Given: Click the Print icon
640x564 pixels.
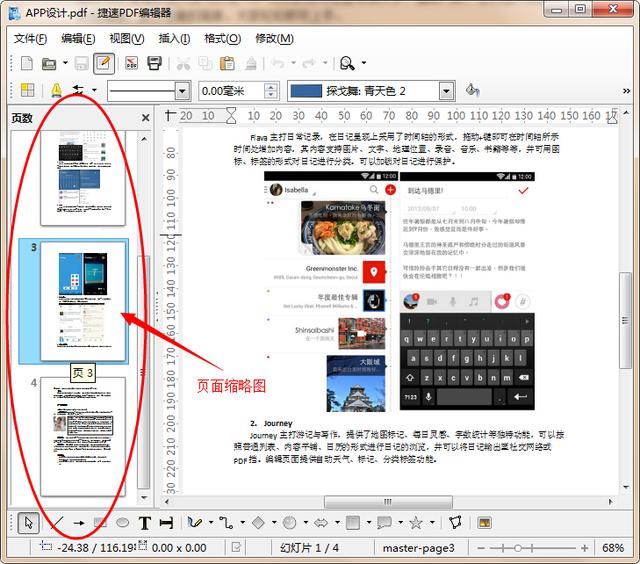Looking at the screenshot, I should [x=155, y=63].
